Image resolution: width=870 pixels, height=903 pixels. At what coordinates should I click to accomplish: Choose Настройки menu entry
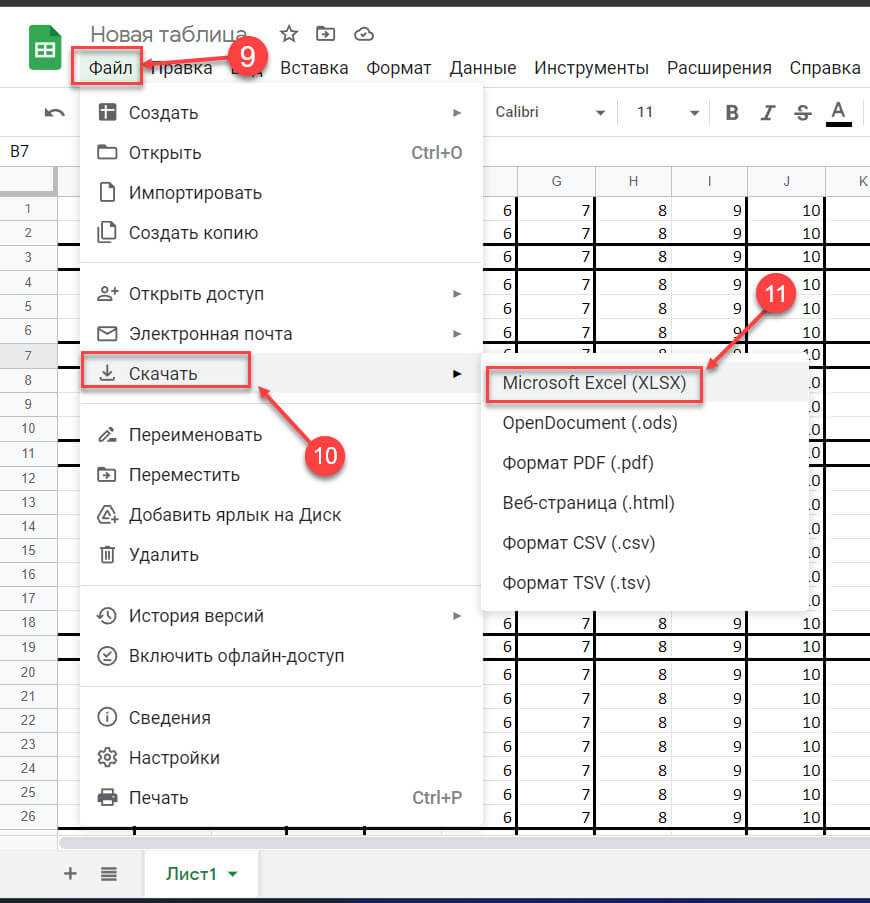click(281, 757)
